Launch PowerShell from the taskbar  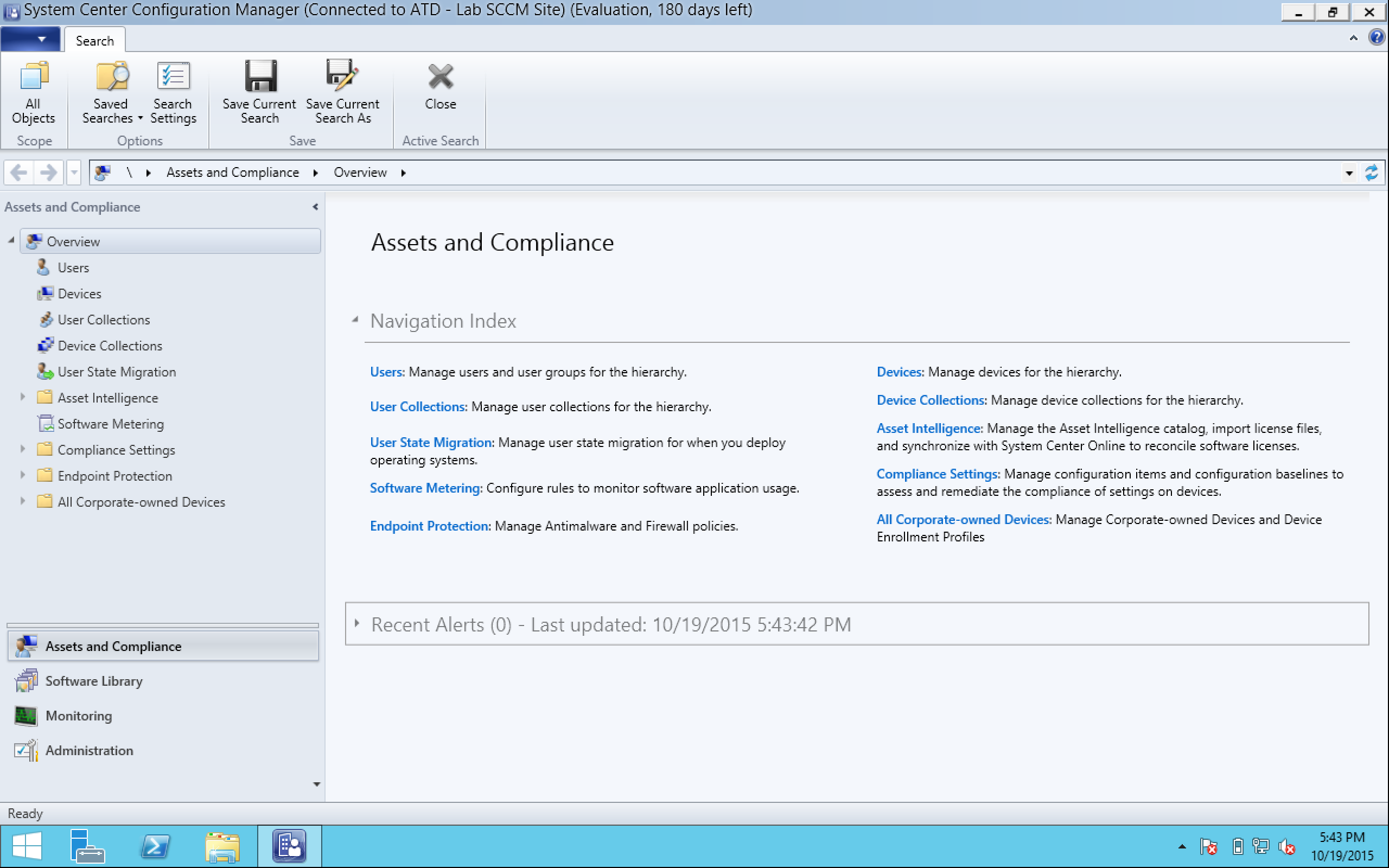click(155, 847)
